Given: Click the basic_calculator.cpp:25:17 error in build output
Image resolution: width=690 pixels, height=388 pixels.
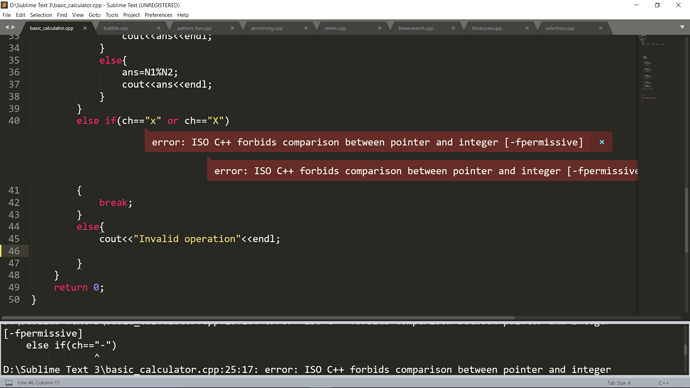Looking at the screenshot, I should pyautogui.click(x=307, y=370).
